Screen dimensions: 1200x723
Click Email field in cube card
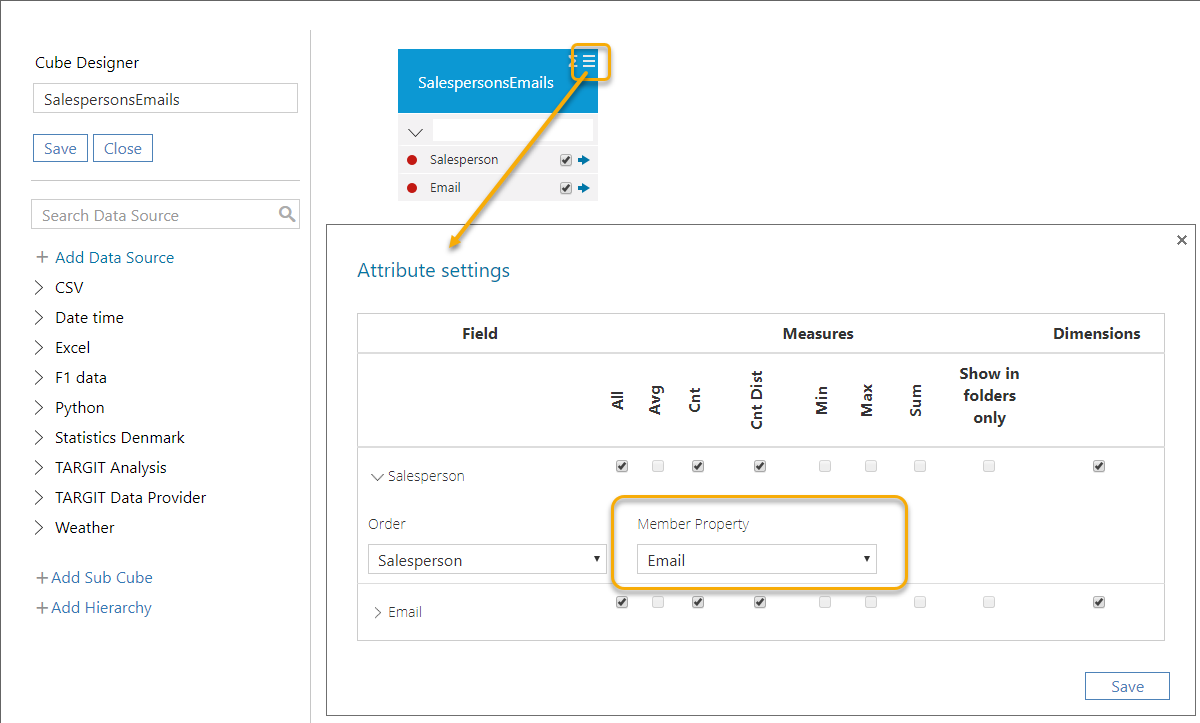tap(445, 188)
